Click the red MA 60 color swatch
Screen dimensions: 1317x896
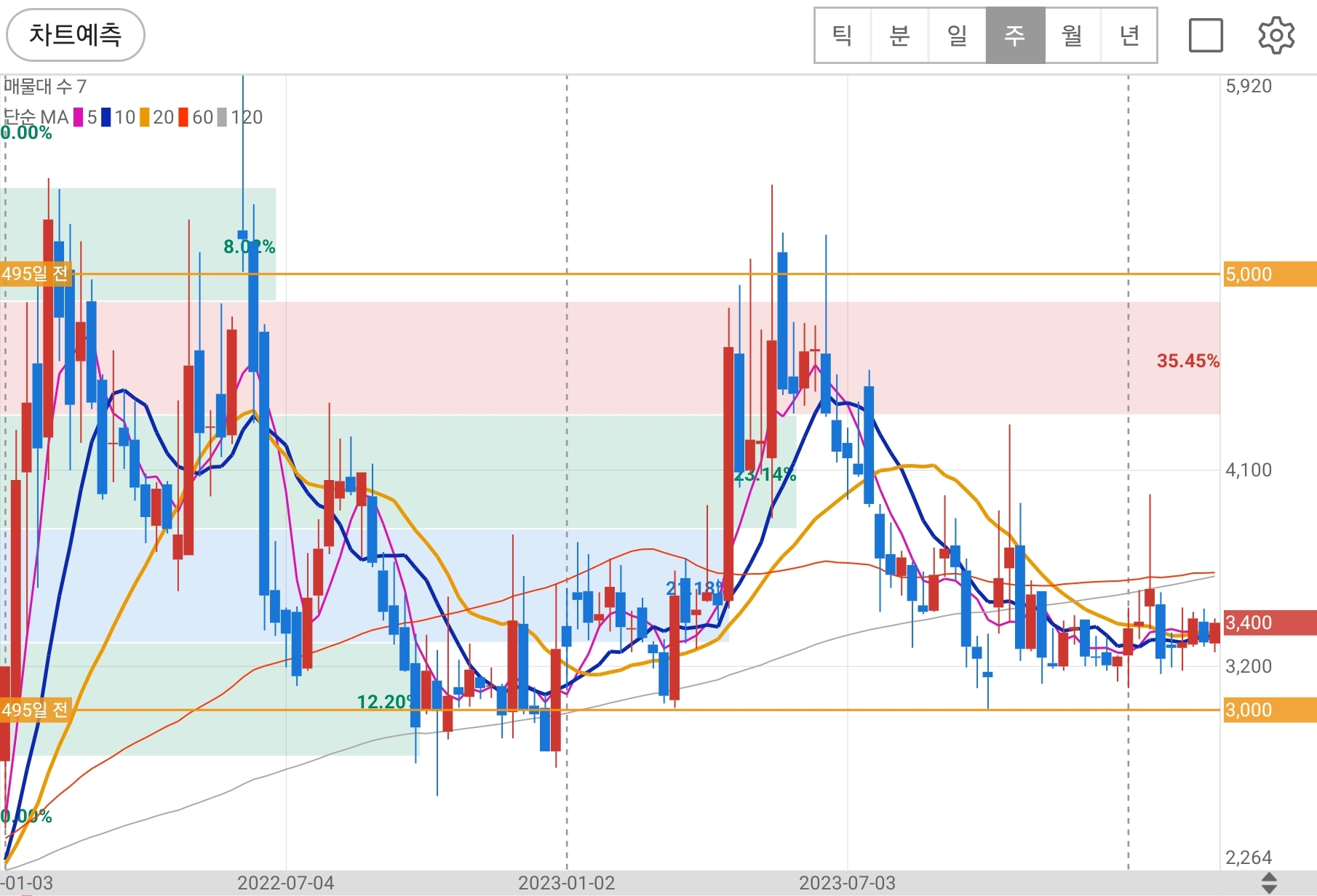pyautogui.click(x=183, y=117)
